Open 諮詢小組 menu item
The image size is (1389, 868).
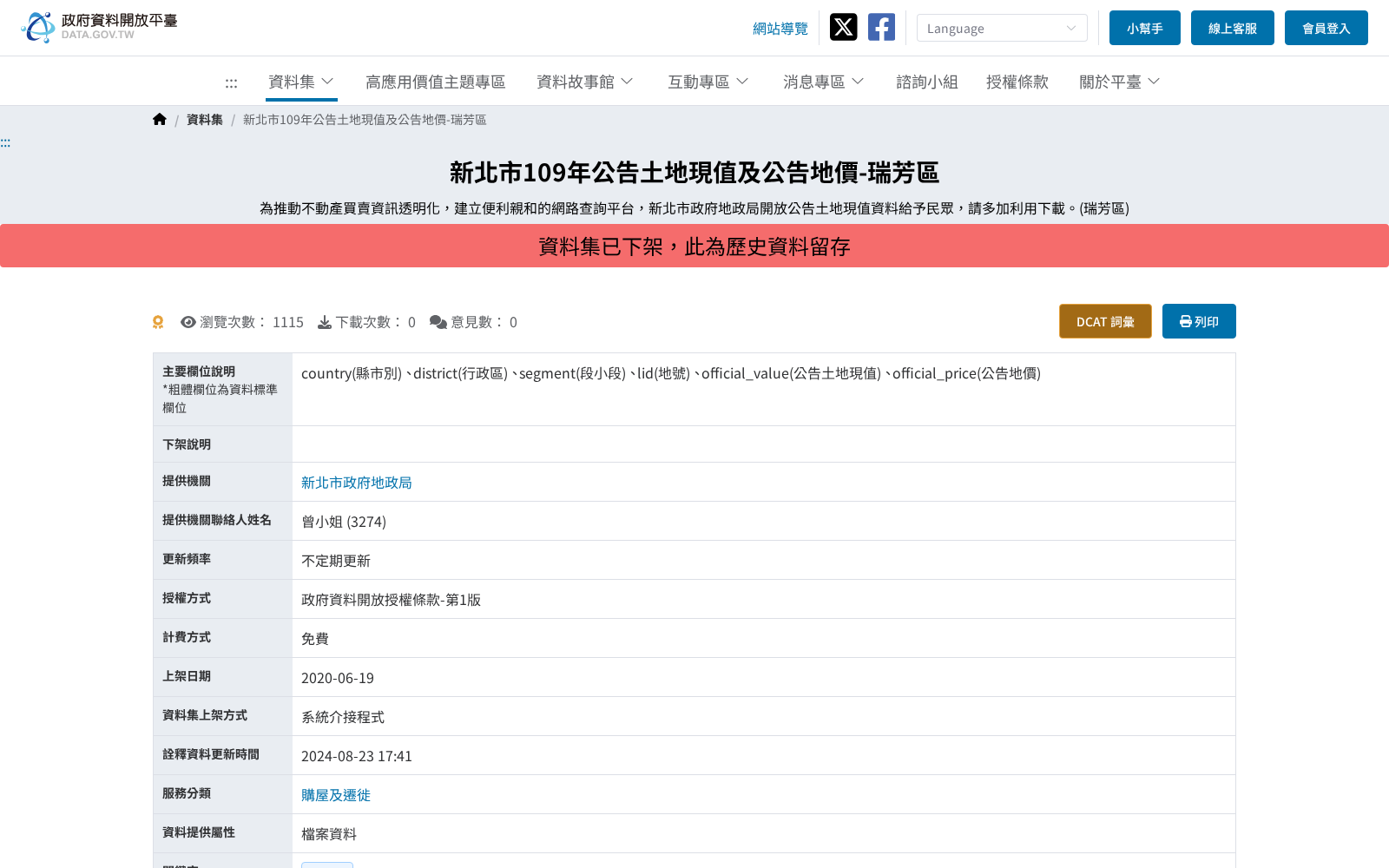927,82
